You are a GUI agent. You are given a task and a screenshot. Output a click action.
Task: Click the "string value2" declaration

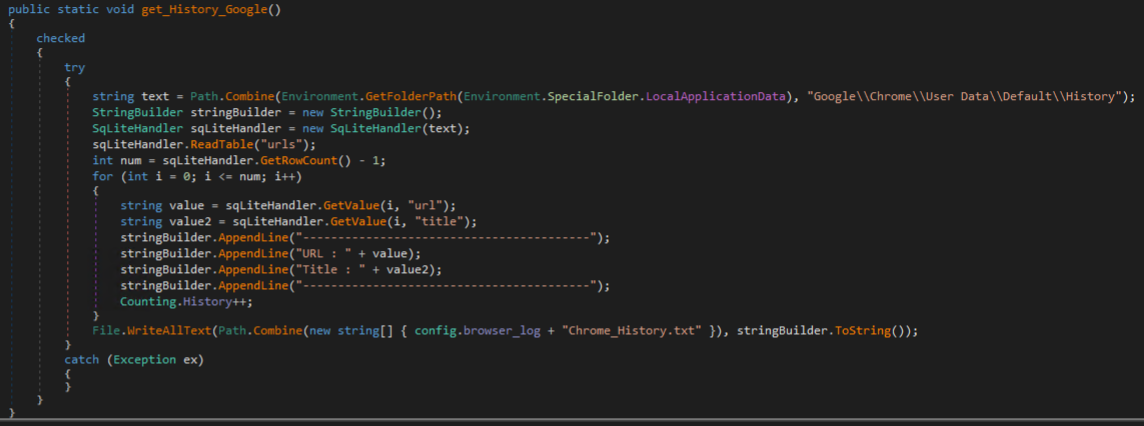point(167,222)
